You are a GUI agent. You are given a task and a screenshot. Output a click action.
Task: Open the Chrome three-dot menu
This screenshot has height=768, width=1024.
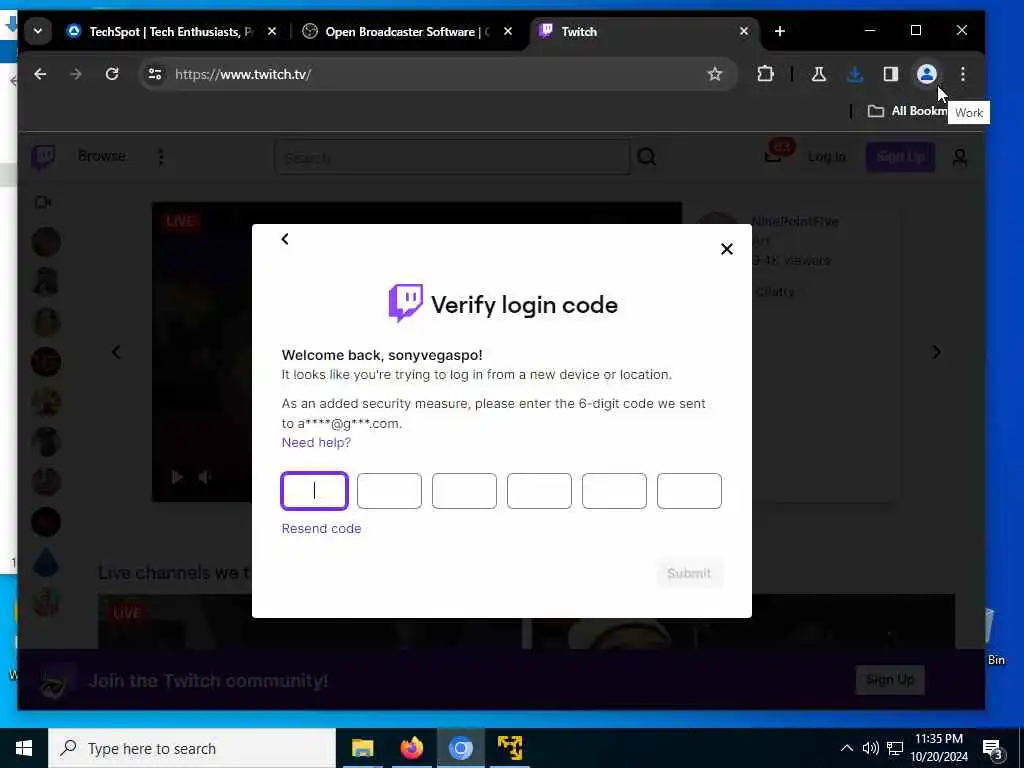click(963, 74)
